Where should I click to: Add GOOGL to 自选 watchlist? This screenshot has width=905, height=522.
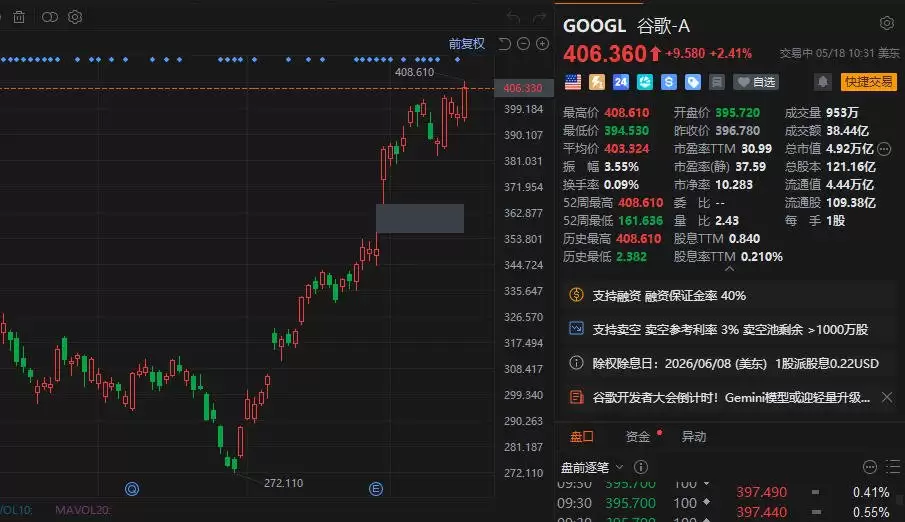point(756,82)
